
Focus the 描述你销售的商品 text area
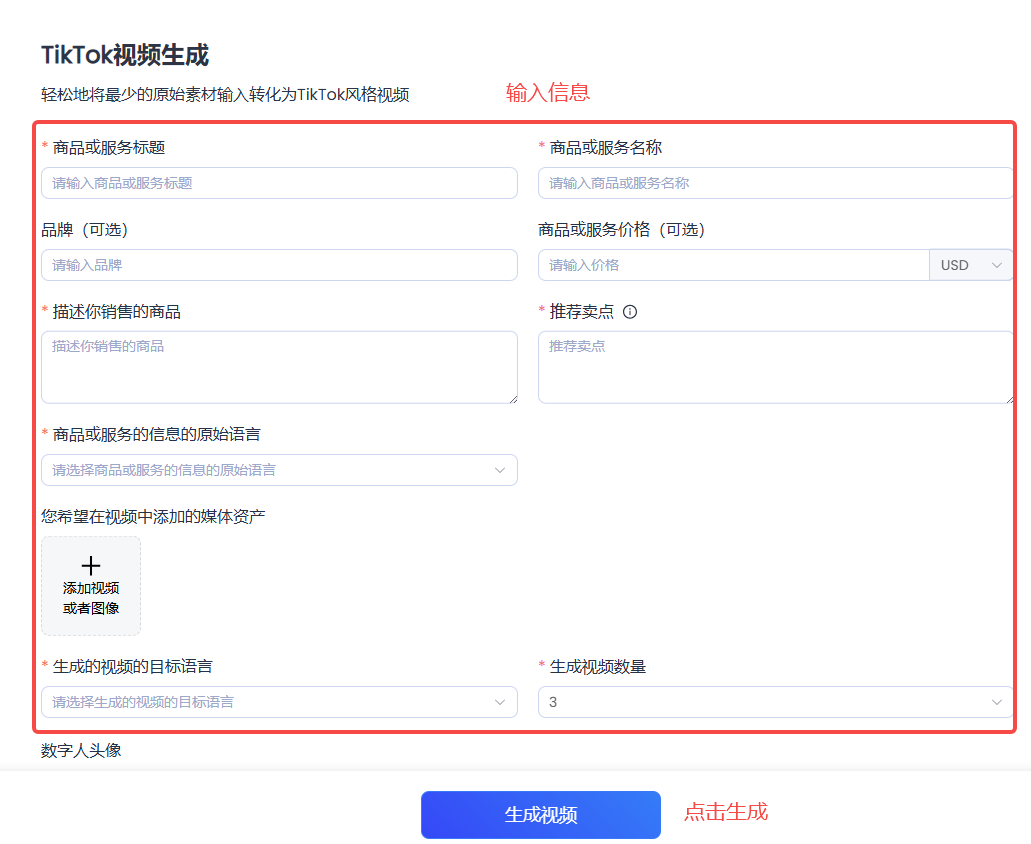(x=279, y=367)
